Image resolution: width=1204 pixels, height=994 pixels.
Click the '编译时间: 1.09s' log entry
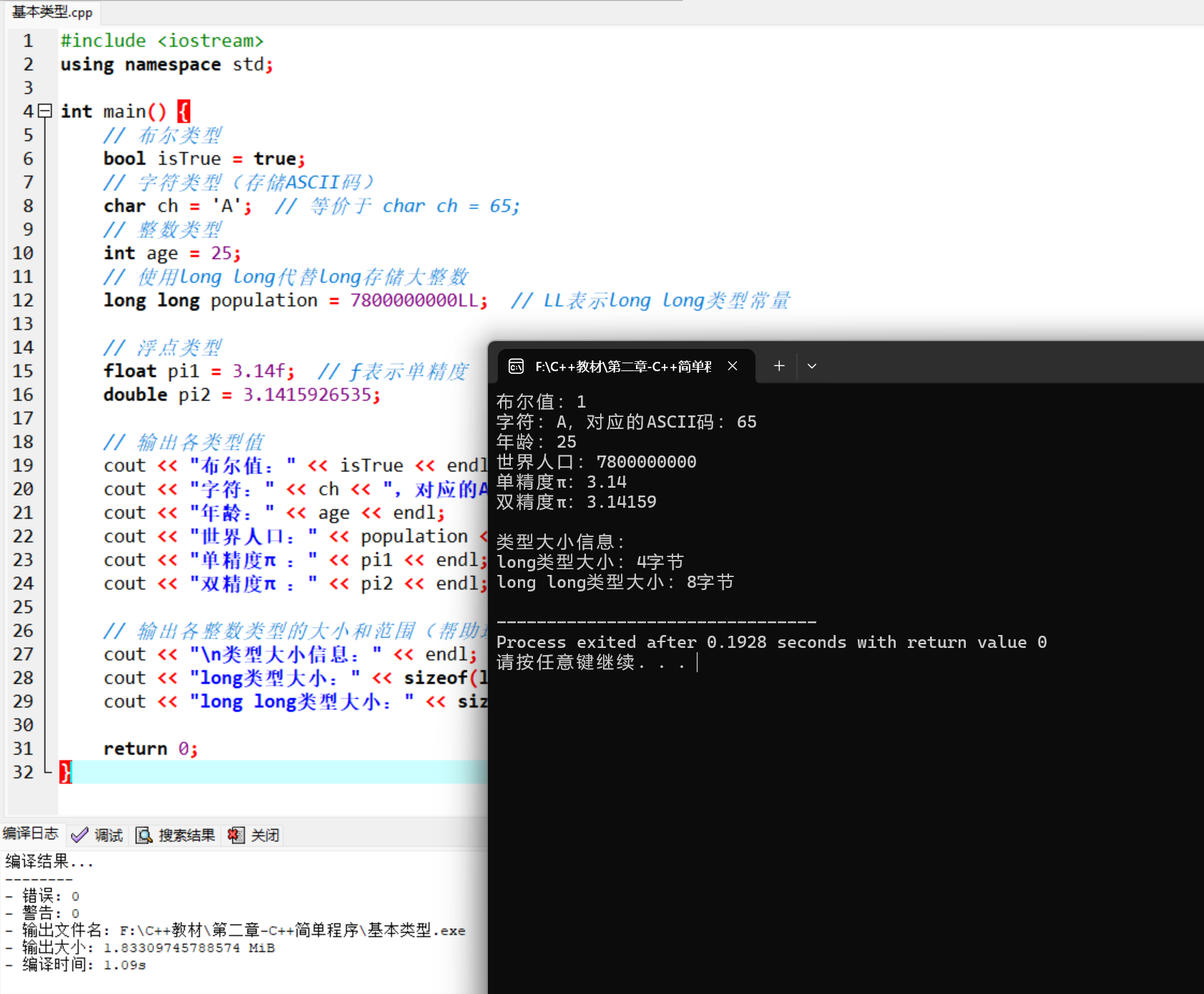[75, 965]
